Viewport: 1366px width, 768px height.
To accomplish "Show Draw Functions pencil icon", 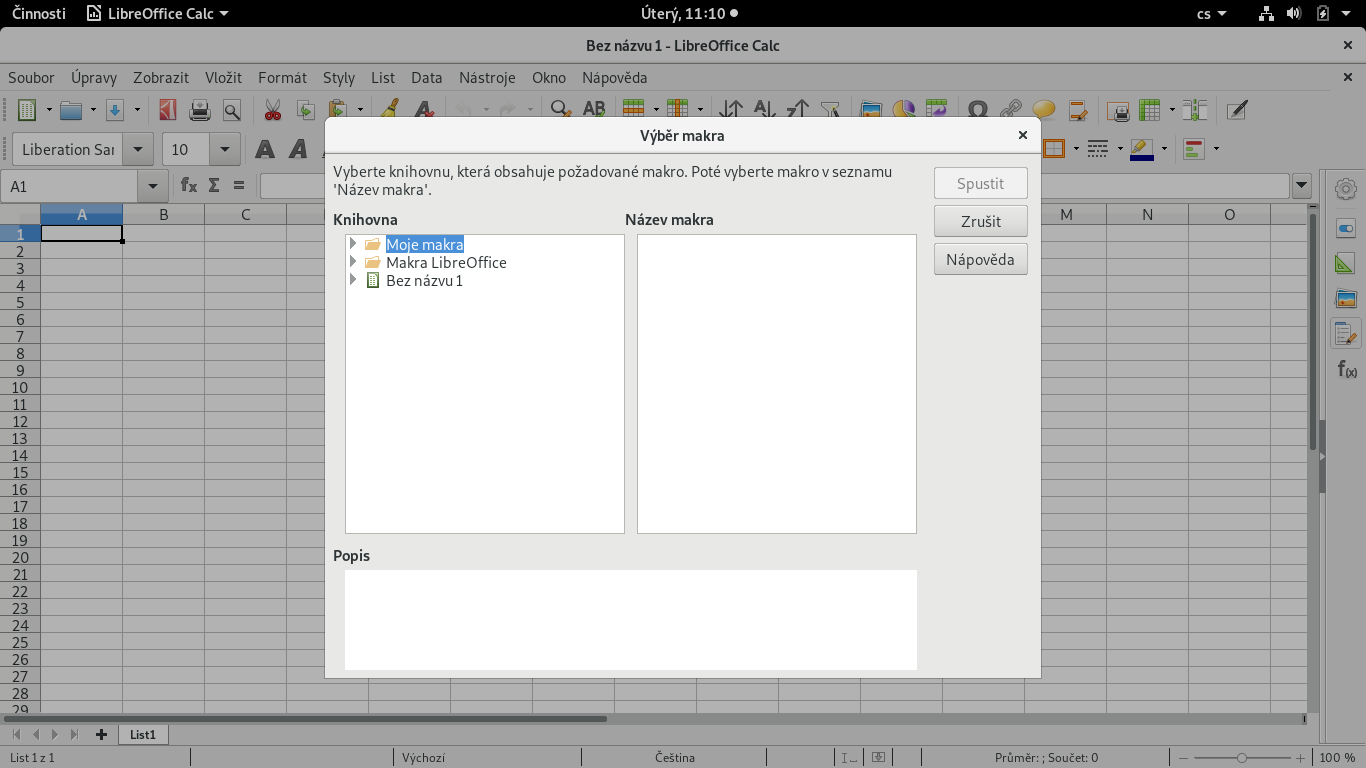I will (x=1236, y=110).
